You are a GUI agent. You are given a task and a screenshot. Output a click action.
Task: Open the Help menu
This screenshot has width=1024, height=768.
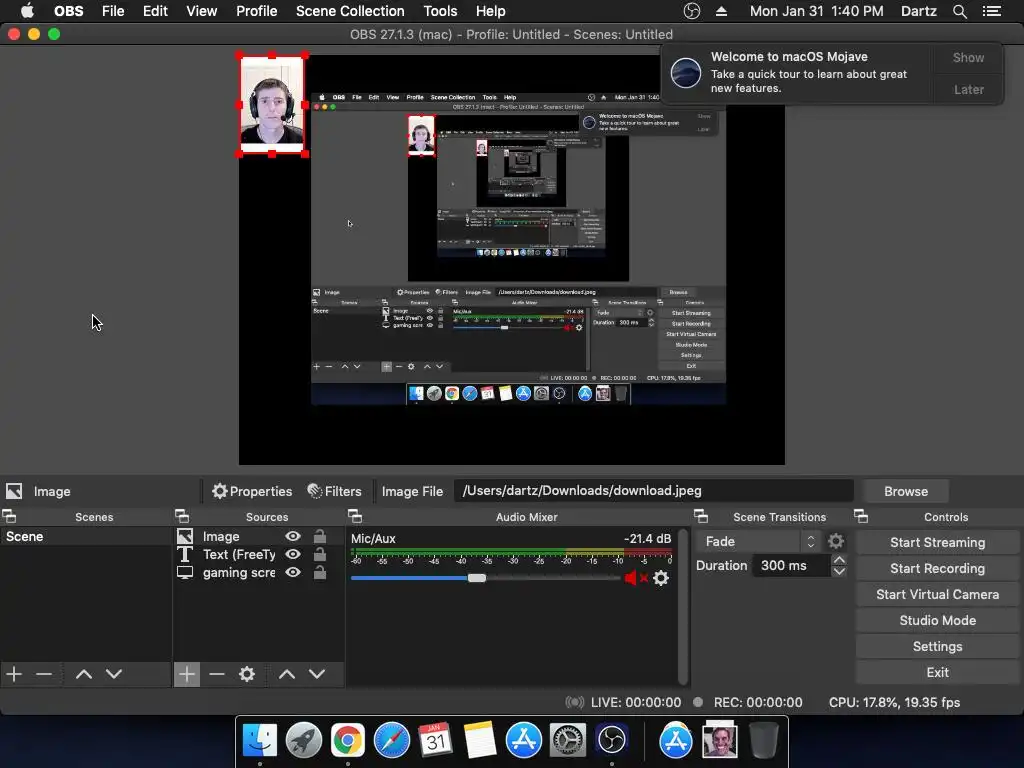(x=490, y=11)
